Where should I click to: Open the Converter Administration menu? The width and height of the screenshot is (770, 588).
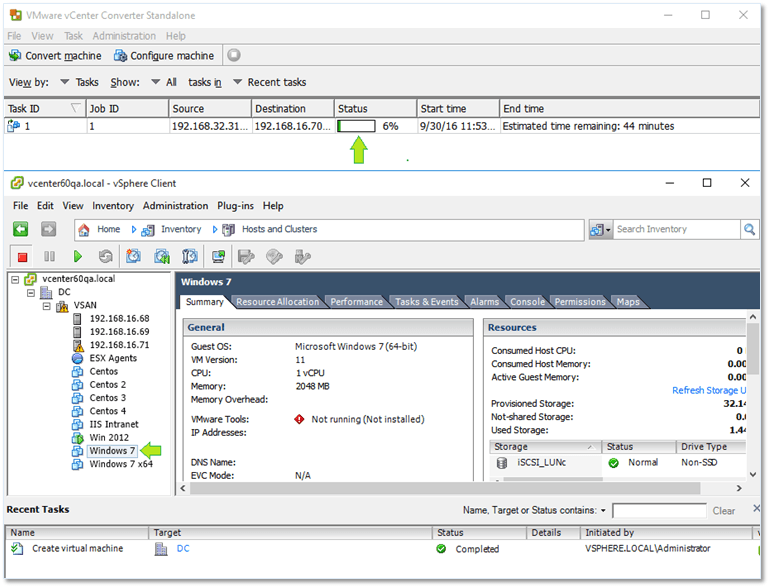tap(124, 36)
